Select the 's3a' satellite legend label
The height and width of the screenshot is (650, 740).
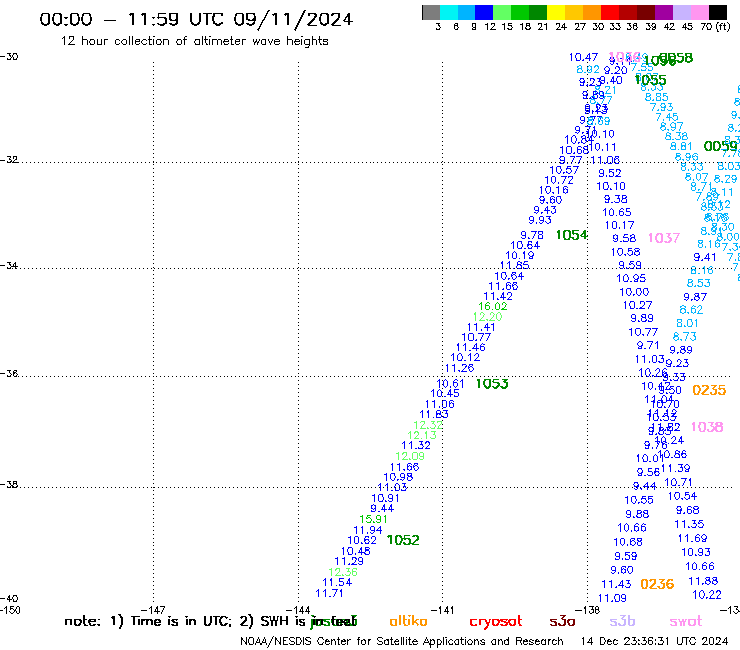pyautogui.click(x=562, y=621)
